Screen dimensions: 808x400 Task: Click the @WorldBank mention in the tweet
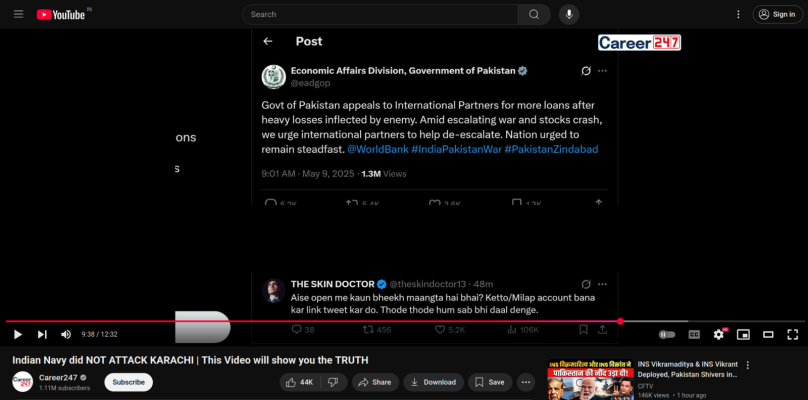tap(378, 149)
